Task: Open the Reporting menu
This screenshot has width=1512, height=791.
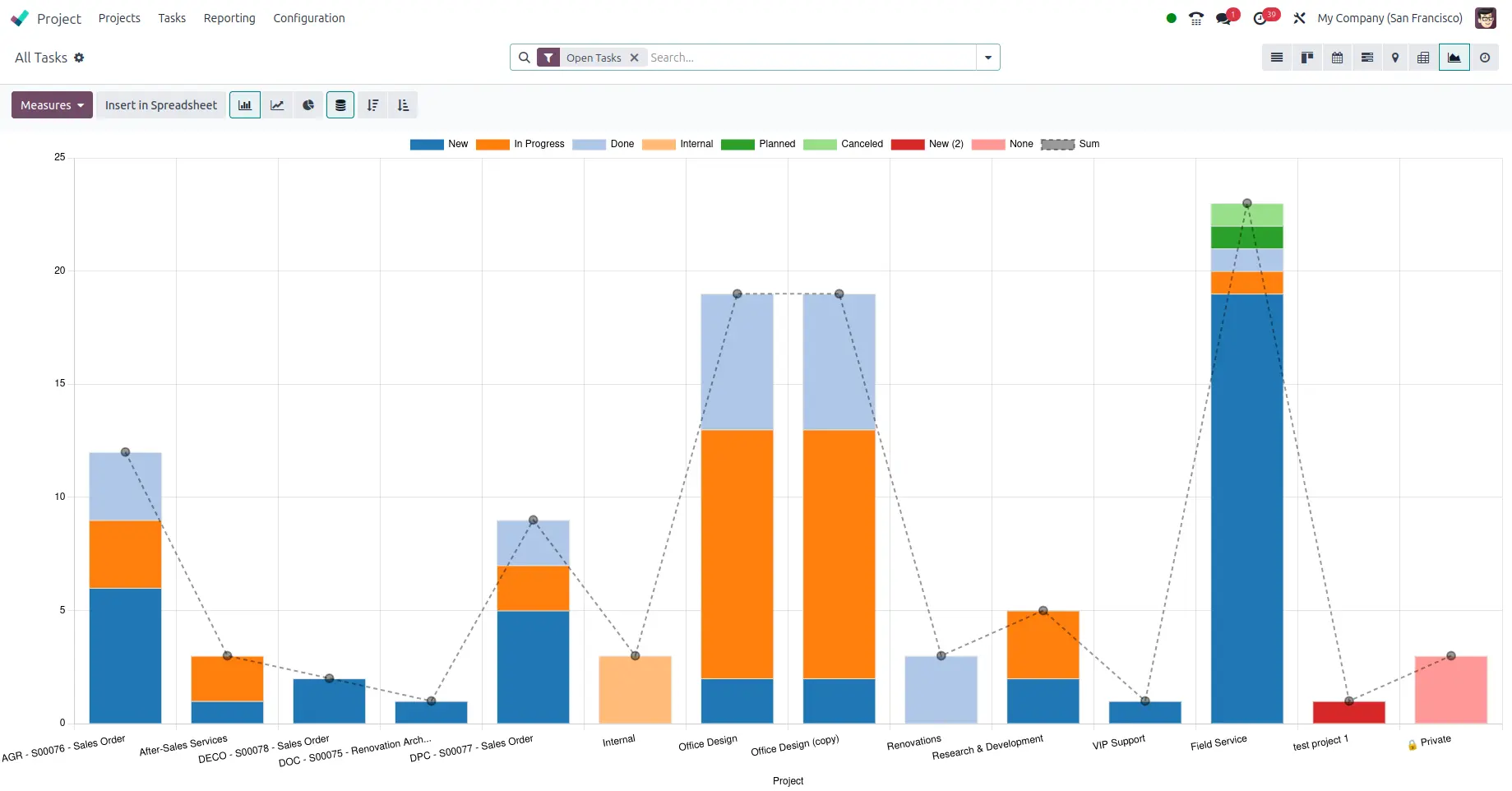Action: (229, 18)
